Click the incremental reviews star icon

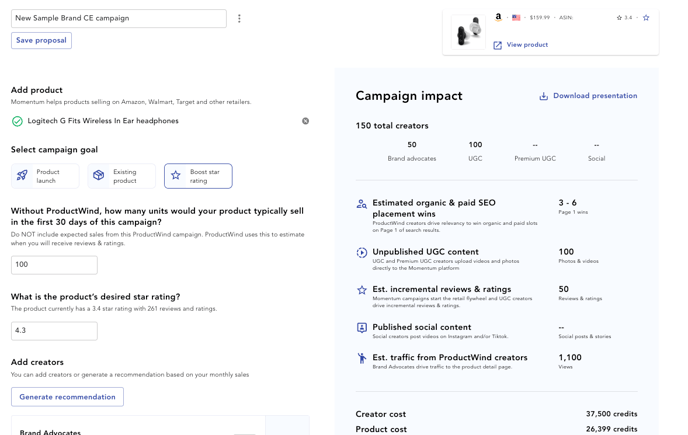(x=362, y=290)
